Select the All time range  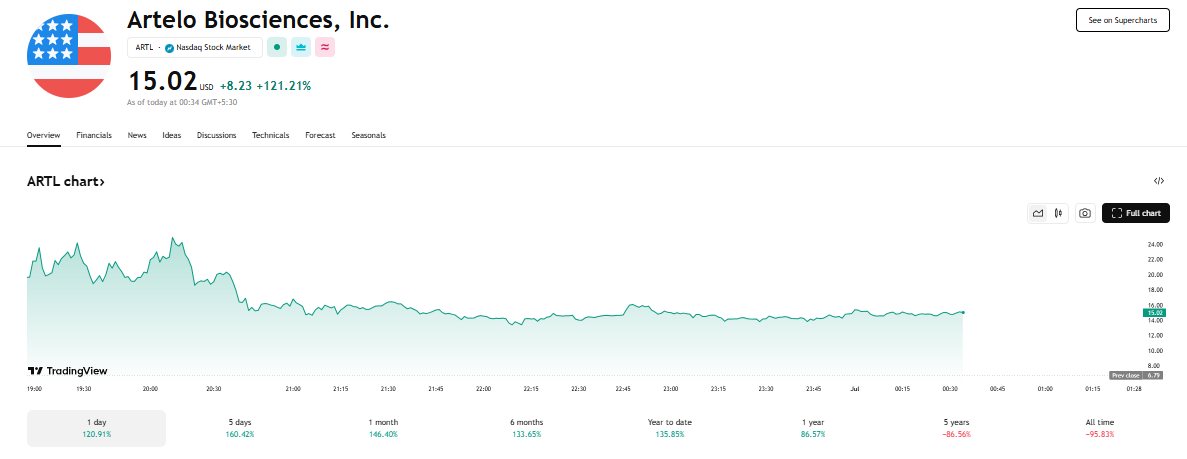[x=1099, y=428]
